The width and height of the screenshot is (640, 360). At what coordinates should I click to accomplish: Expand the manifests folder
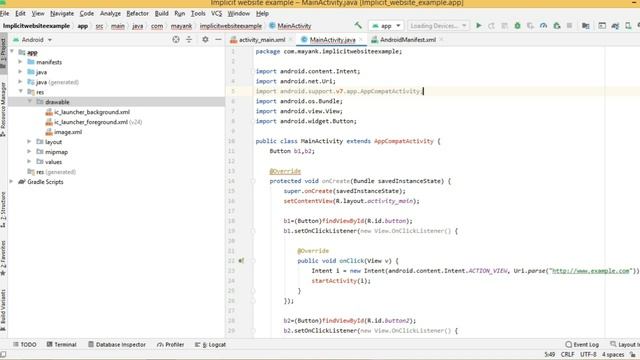tap(20, 62)
